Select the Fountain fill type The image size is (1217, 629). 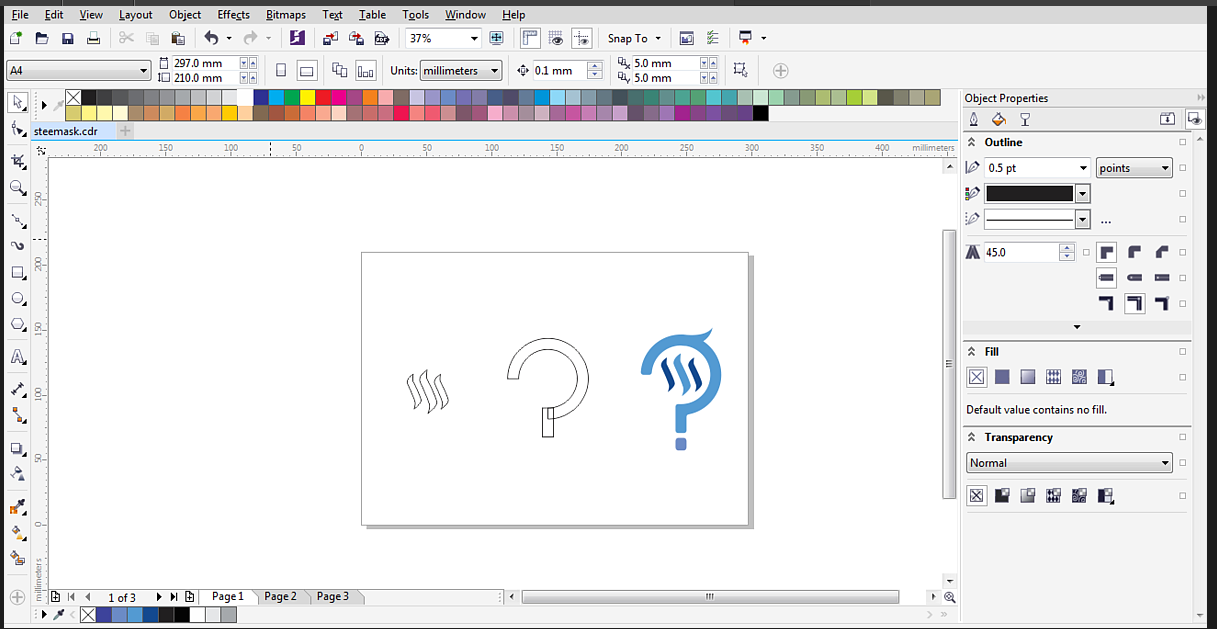(1028, 377)
